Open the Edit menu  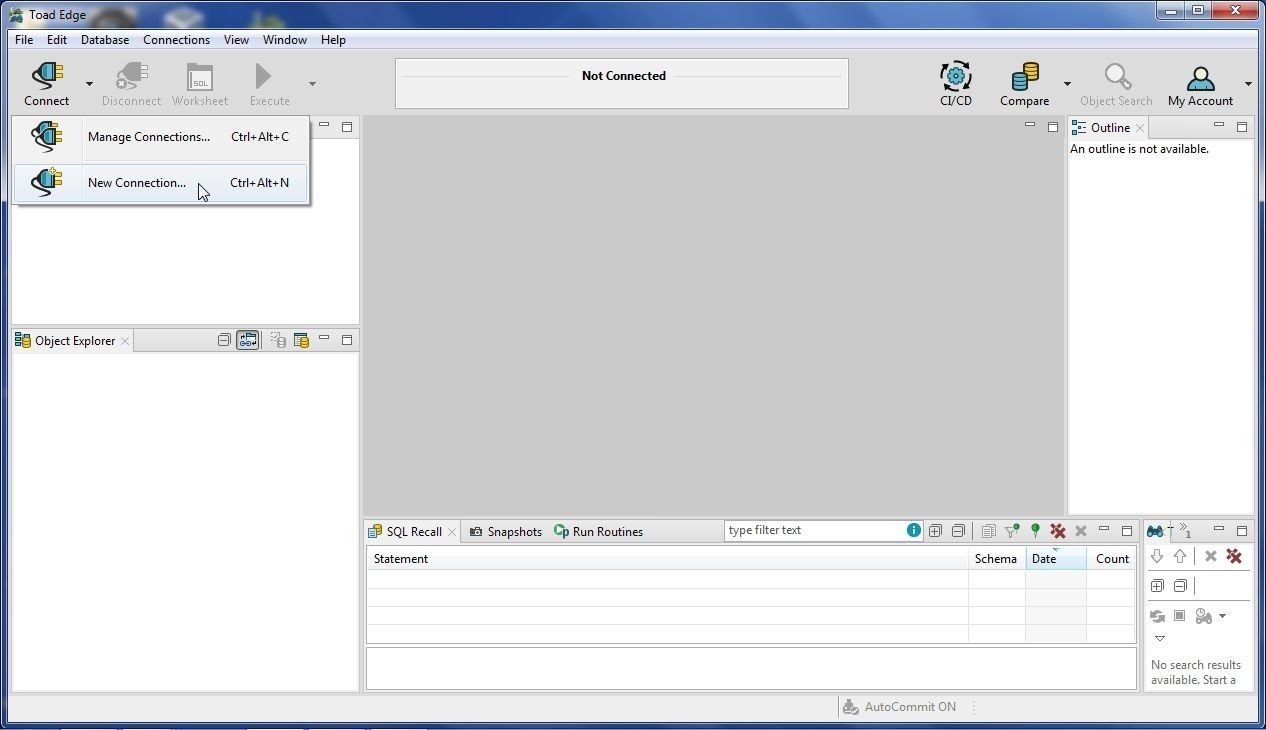pyautogui.click(x=57, y=40)
